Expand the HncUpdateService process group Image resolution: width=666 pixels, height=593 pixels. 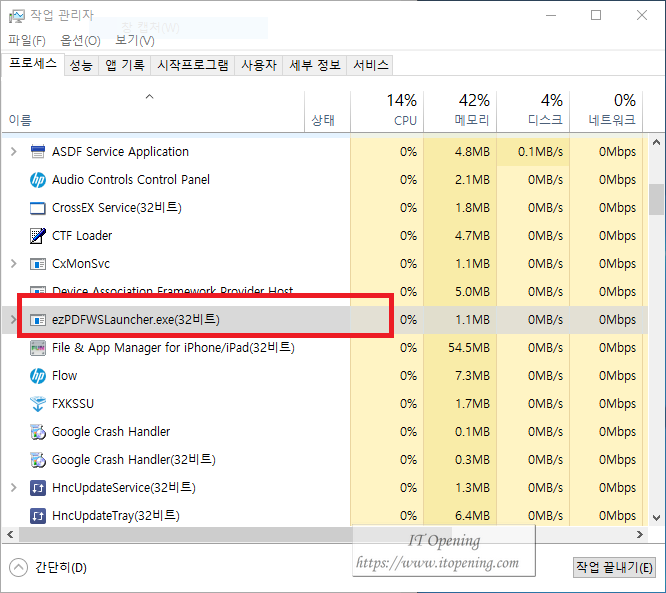point(14,488)
